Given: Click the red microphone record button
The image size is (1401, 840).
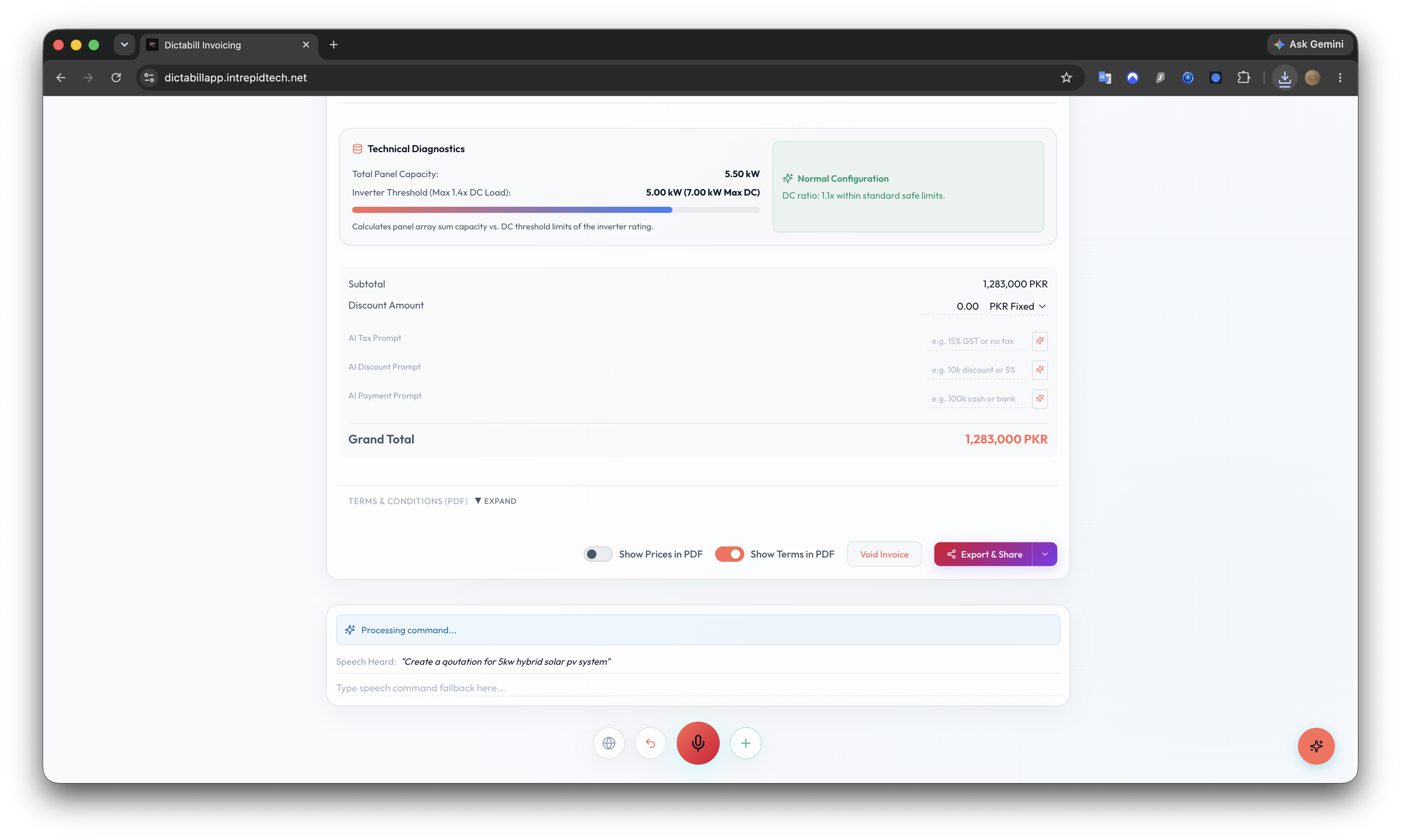Looking at the screenshot, I should (x=698, y=743).
